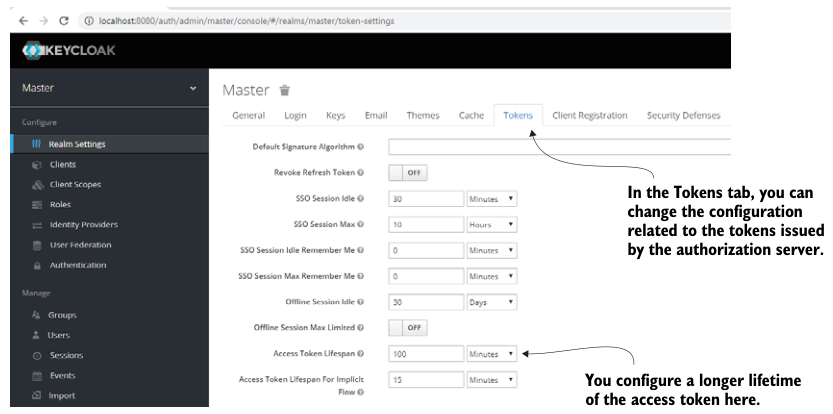Click the Keycloak logo
This screenshot has height=414, width=833.
[69, 50]
